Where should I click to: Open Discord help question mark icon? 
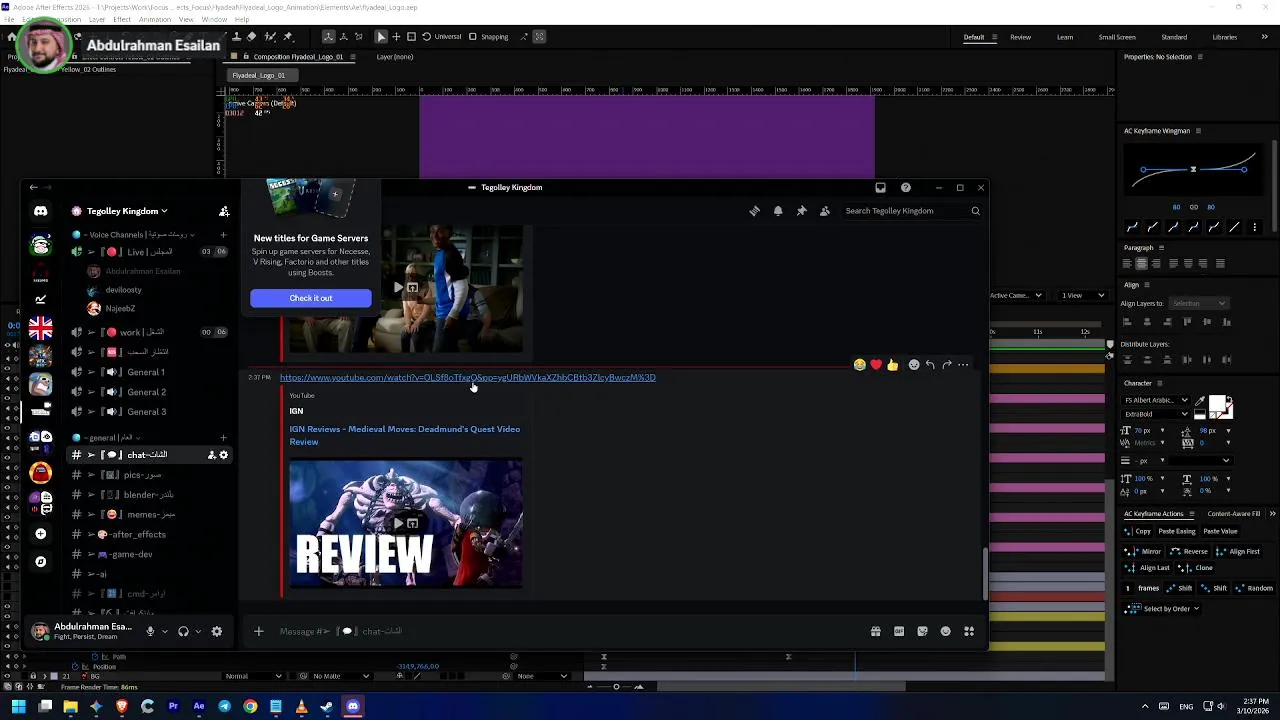906,187
